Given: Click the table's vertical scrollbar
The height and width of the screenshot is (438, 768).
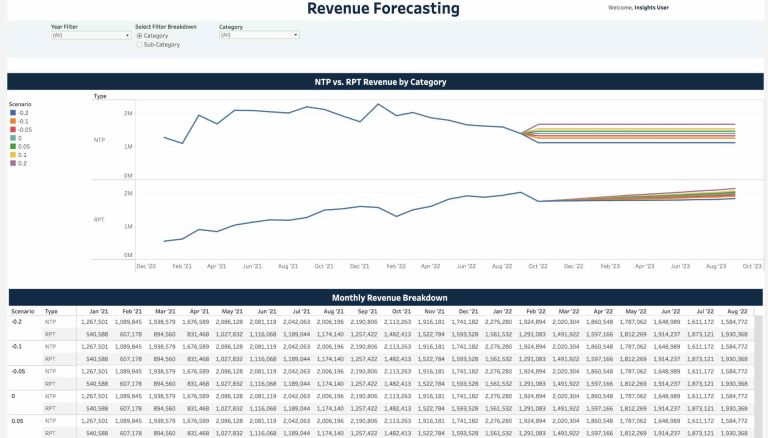Looking at the screenshot, I should click(x=758, y=376).
